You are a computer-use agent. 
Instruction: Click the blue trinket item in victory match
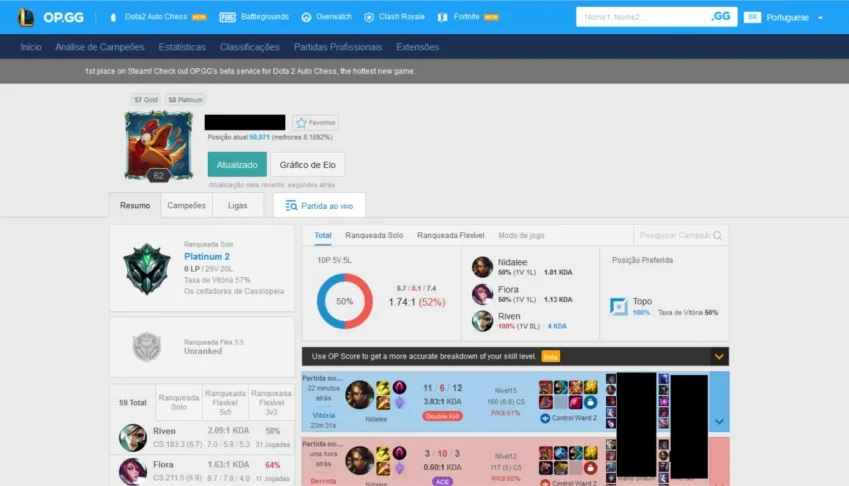pyautogui.click(x=590, y=402)
